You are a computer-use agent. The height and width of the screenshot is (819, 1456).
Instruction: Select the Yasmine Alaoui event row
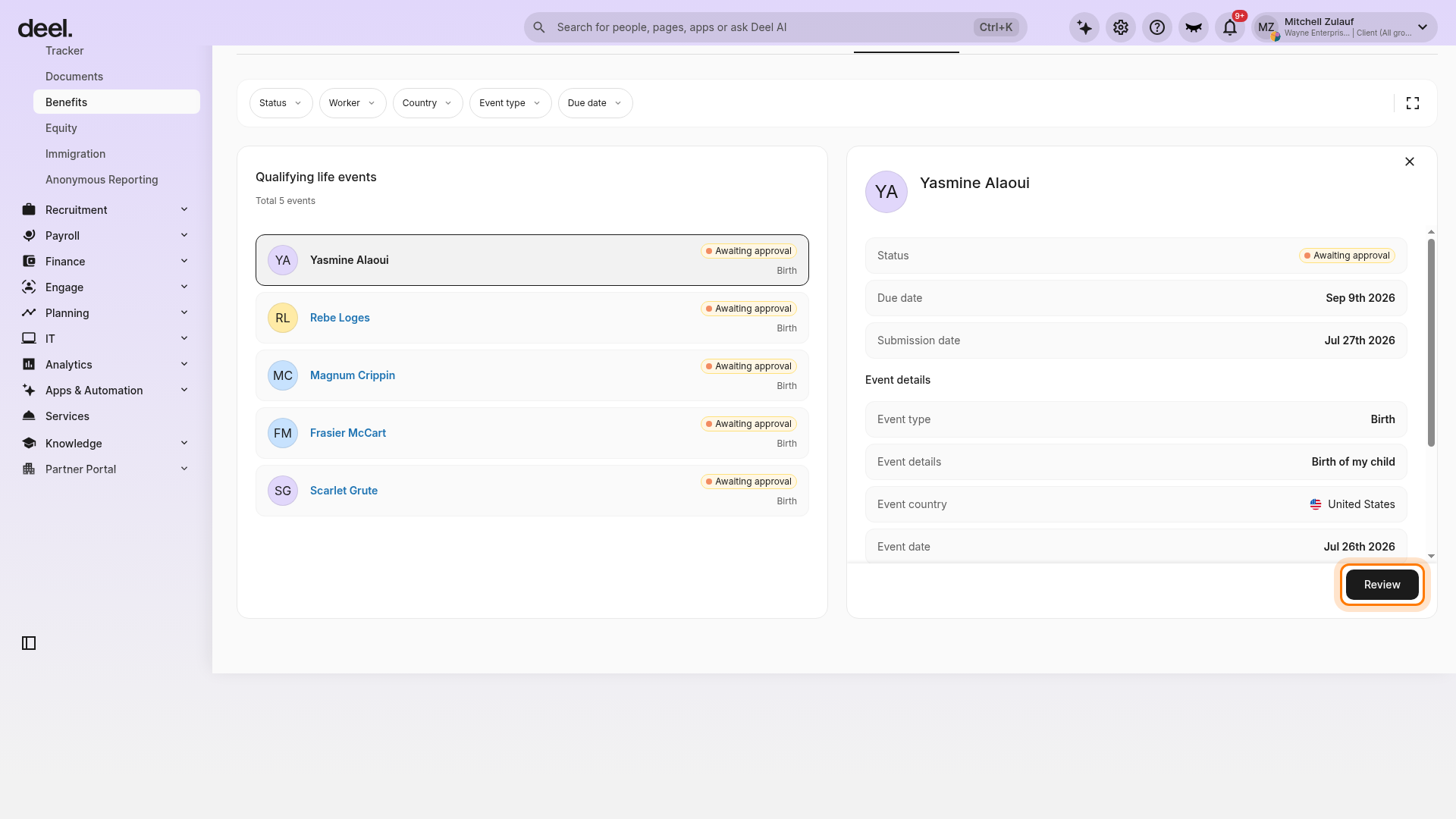pyautogui.click(x=532, y=260)
